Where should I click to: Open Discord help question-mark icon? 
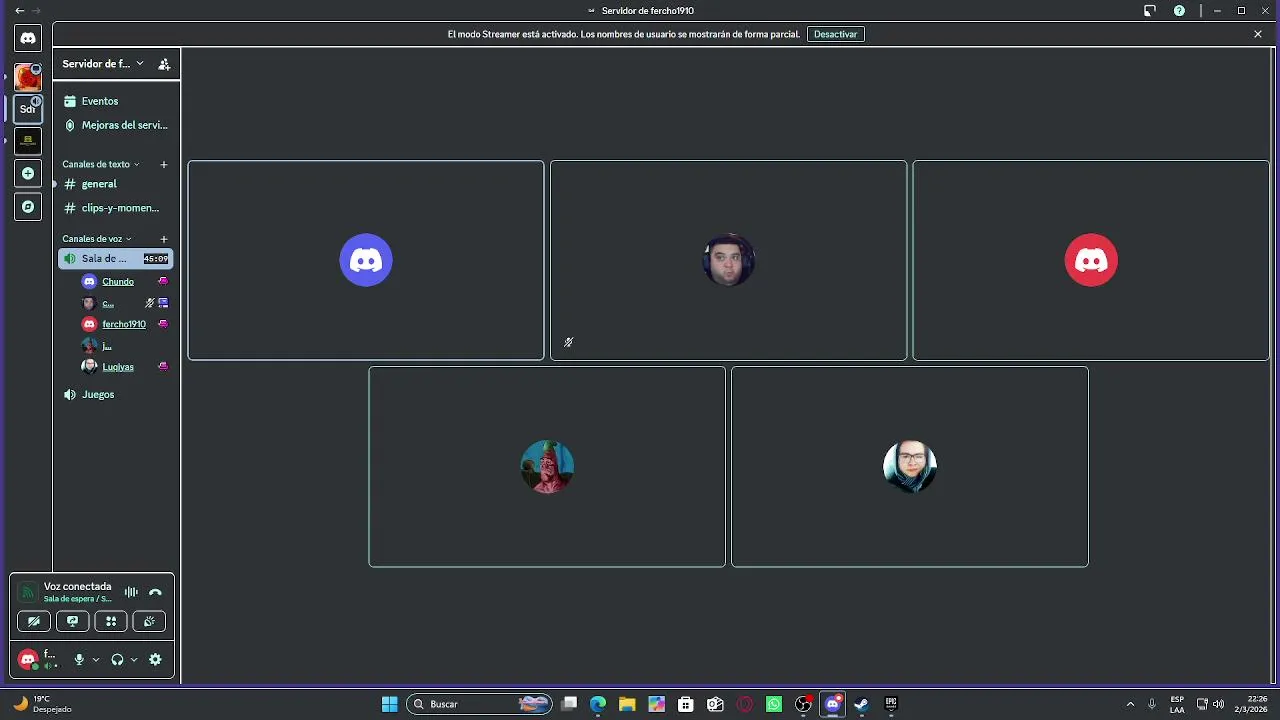point(1179,11)
